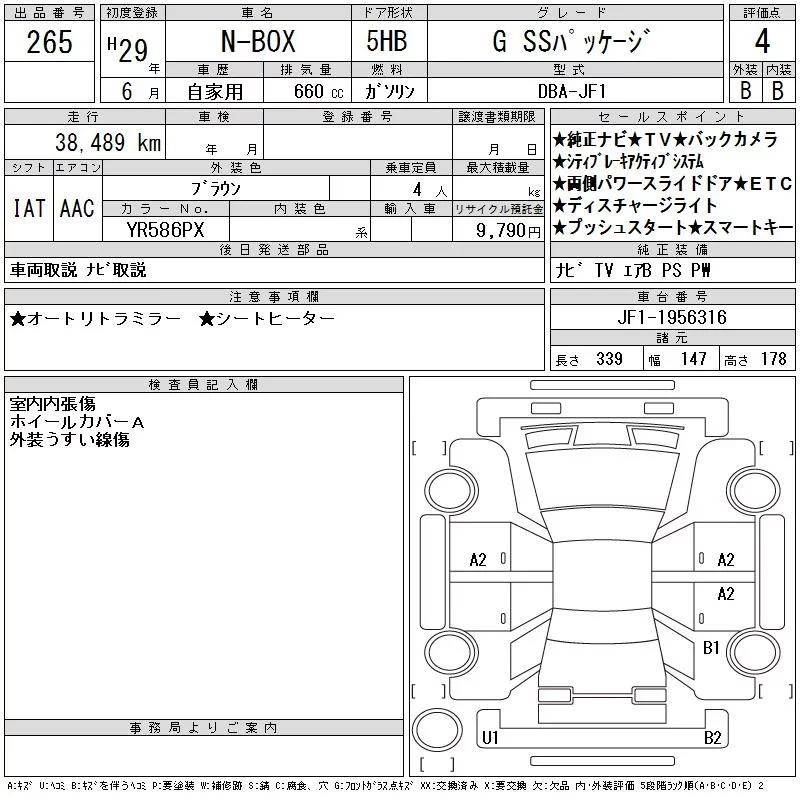Image resolution: width=800 pixels, height=800 pixels.
Task: Select the inspector note 外装うすい線傷
Action: coord(69,439)
